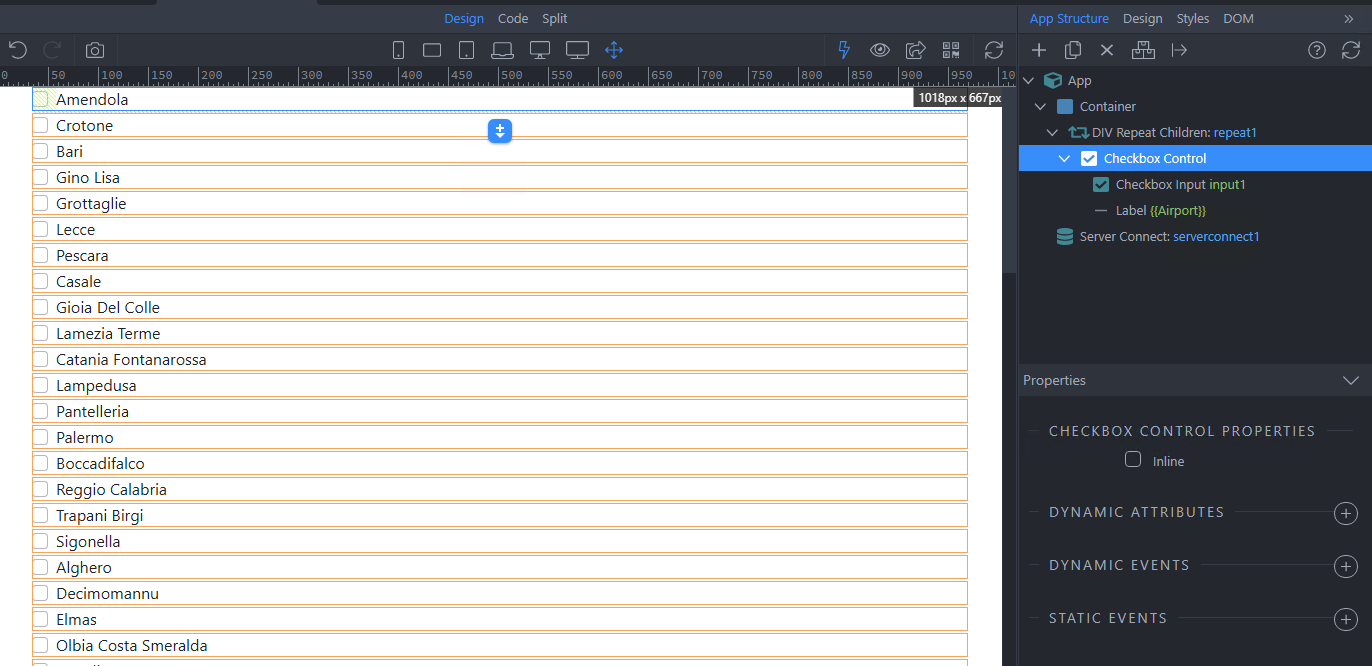The height and width of the screenshot is (666, 1372).
Task: Switch to Code view tab
Action: (513, 19)
